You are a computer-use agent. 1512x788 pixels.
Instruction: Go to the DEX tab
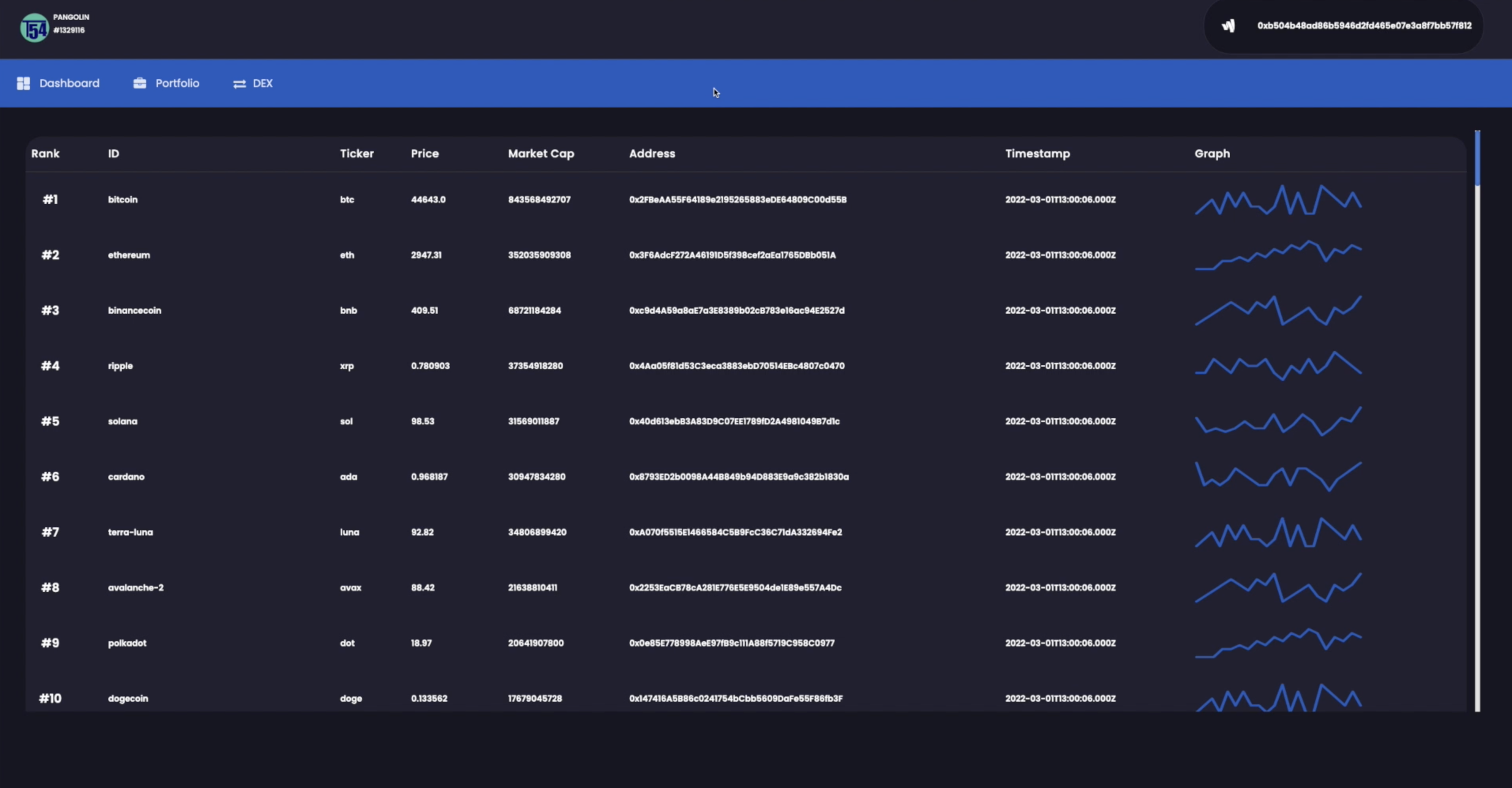tap(262, 83)
